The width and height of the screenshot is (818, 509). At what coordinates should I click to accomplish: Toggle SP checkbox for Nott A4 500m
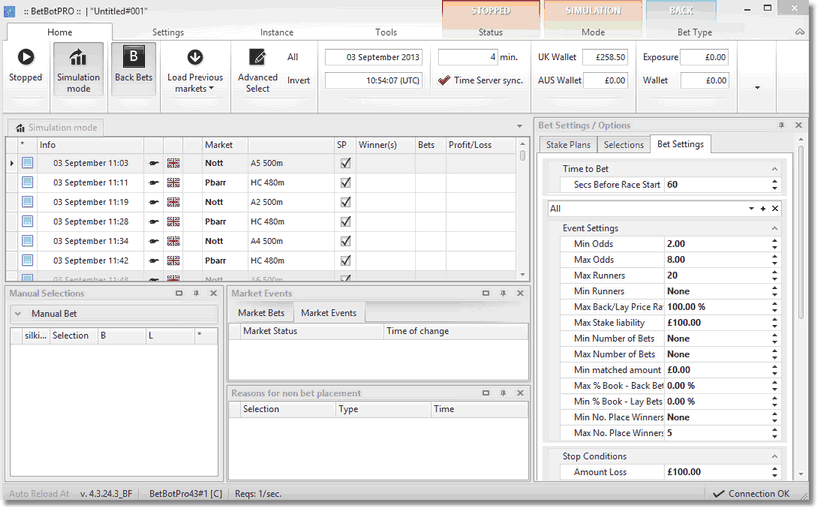pyautogui.click(x=345, y=241)
